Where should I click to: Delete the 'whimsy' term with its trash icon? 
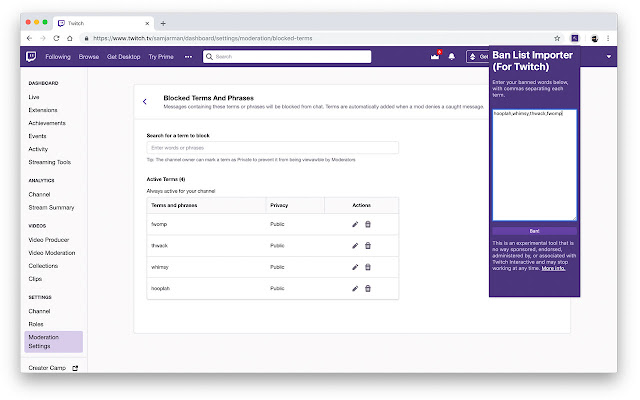tap(368, 267)
